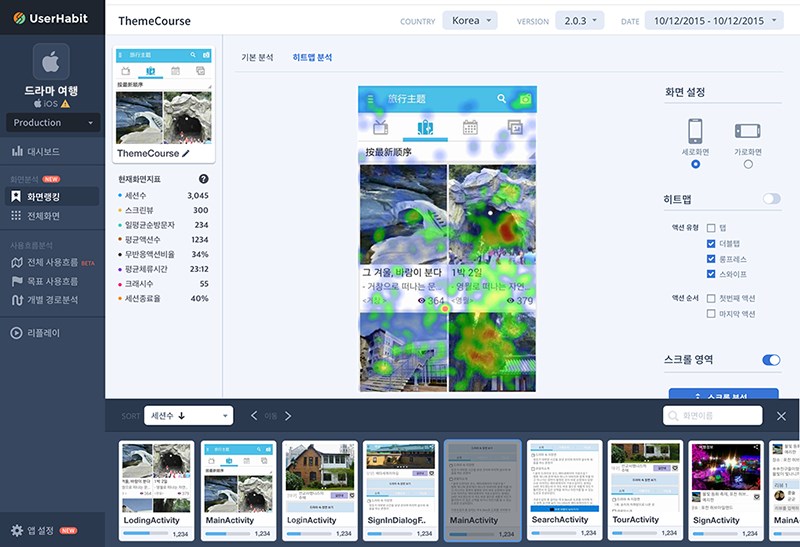The height and width of the screenshot is (547, 800).
Task: Open the Korea country dropdown
Action: (470, 21)
